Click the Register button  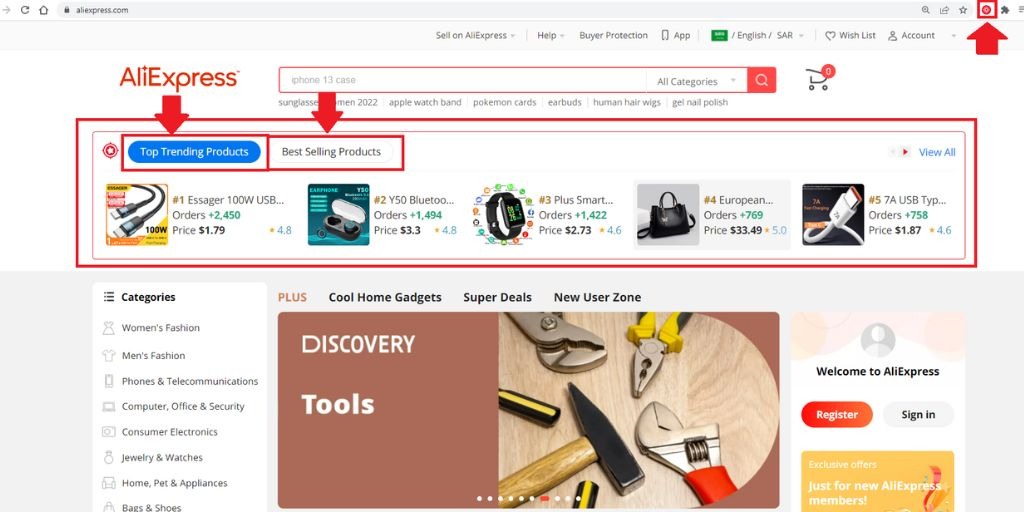(x=837, y=415)
